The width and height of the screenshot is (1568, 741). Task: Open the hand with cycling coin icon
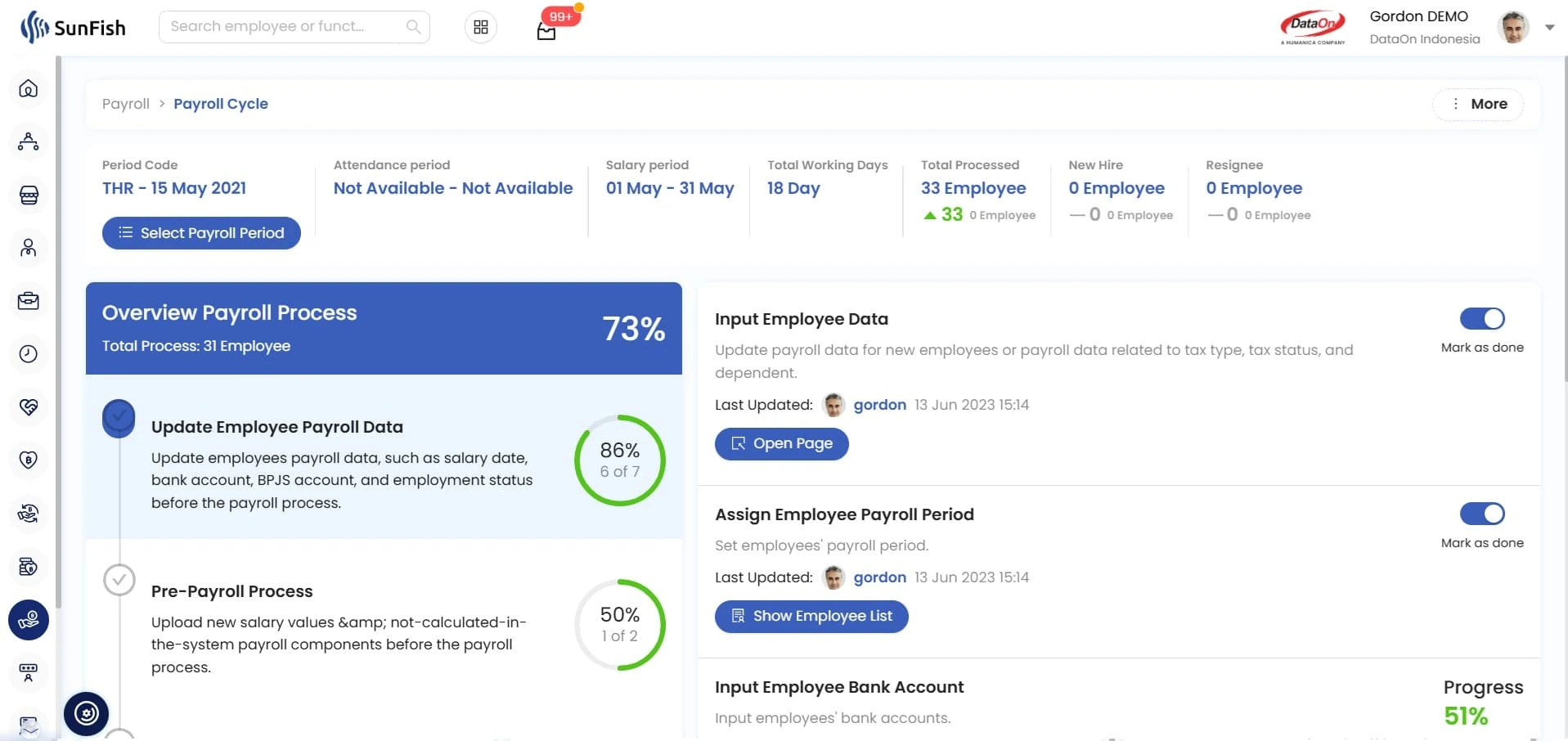pos(29,514)
